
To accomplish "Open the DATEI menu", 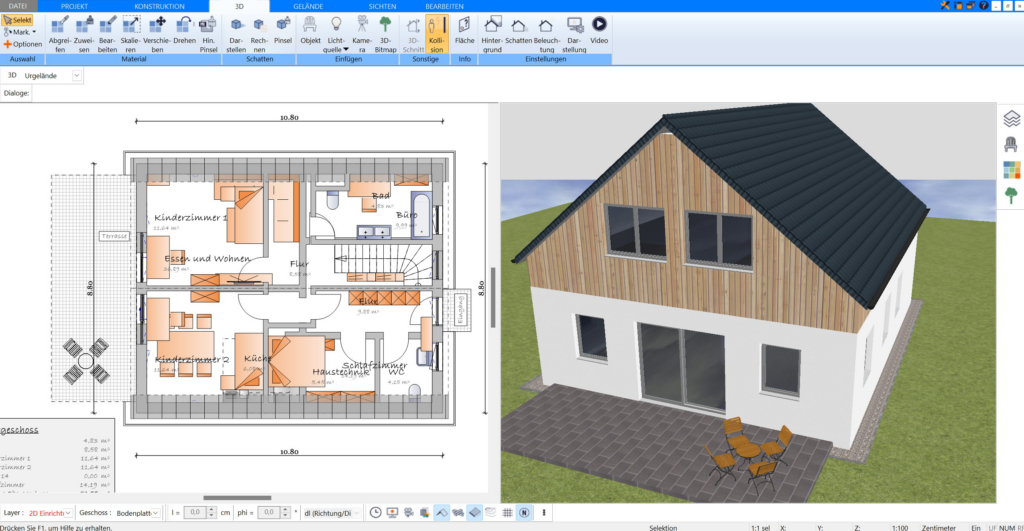I will [18, 6].
